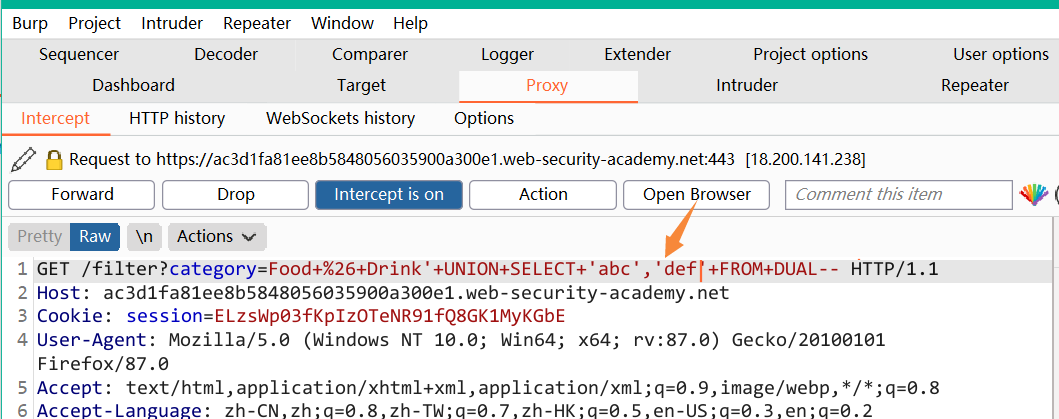Screen dimensions: 1059x419
Task: Open the rainbow highlight color picker
Action: click(1033, 195)
